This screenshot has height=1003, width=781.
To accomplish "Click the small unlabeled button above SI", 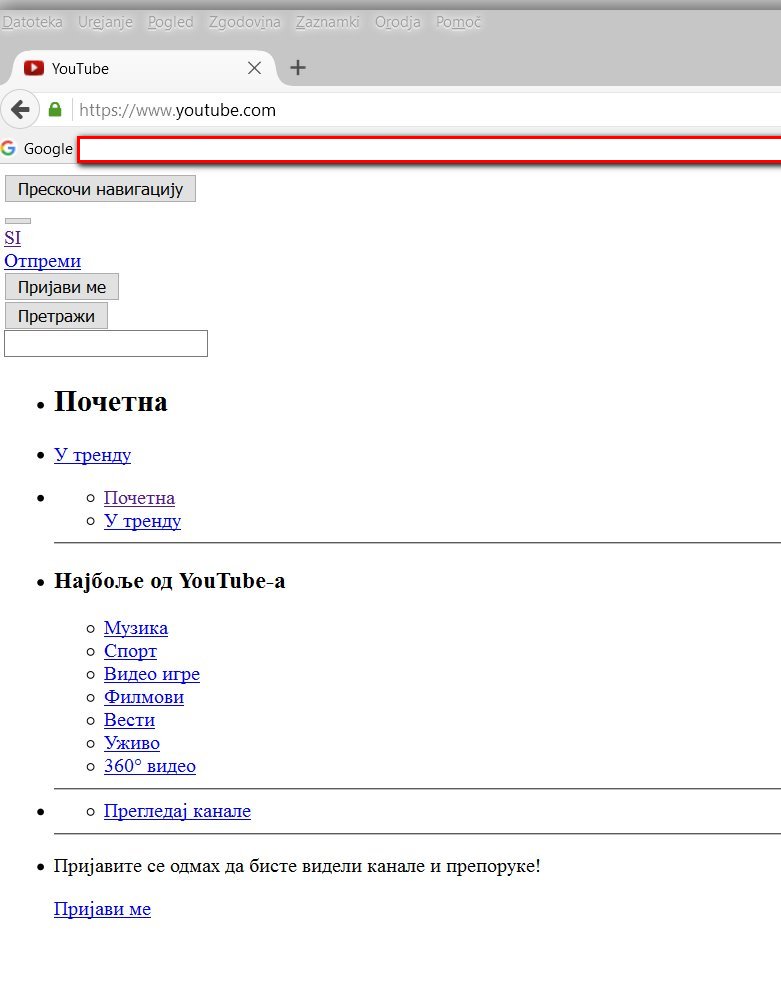I will tap(18, 221).
